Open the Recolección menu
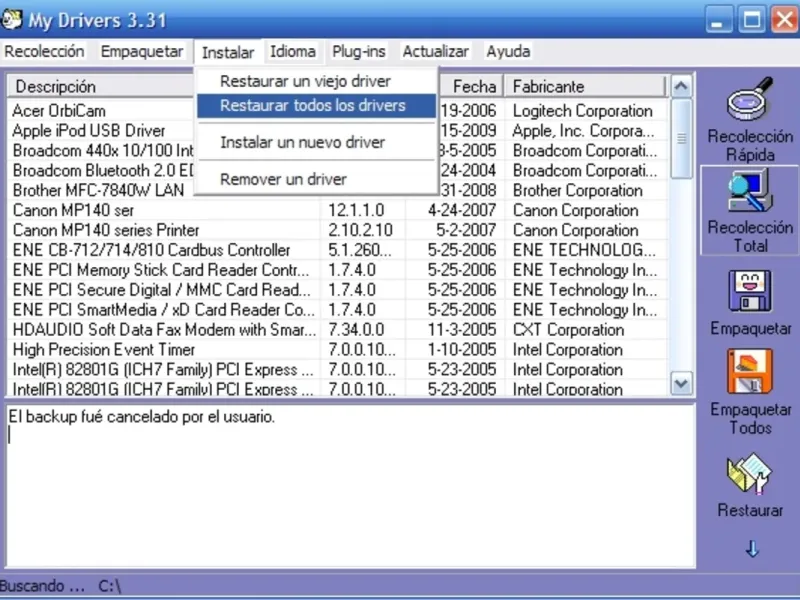 click(x=44, y=52)
